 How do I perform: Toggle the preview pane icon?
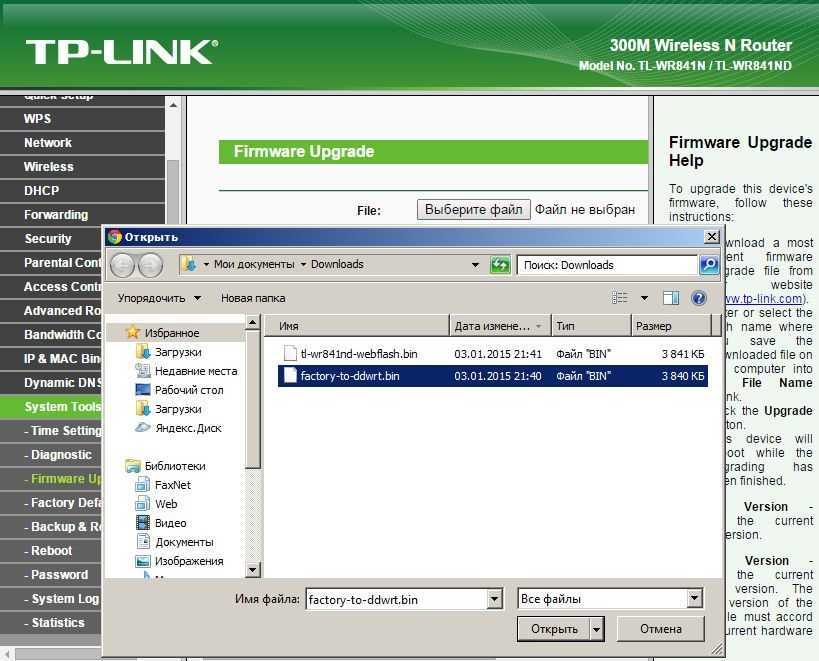coord(671,298)
